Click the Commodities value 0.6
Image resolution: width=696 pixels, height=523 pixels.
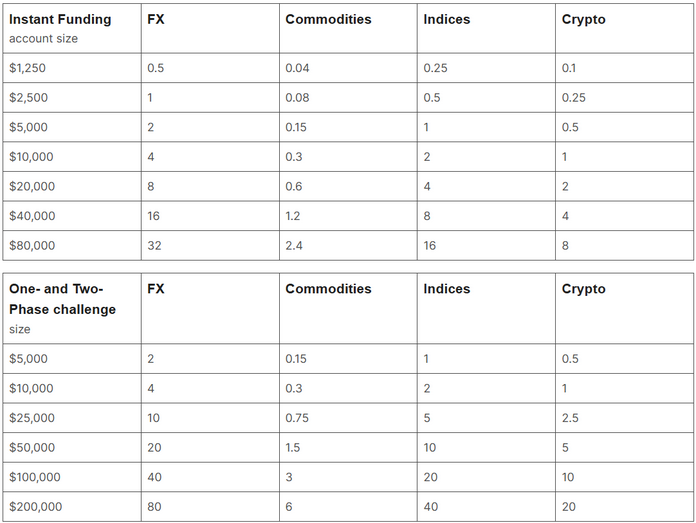click(294, 186)
